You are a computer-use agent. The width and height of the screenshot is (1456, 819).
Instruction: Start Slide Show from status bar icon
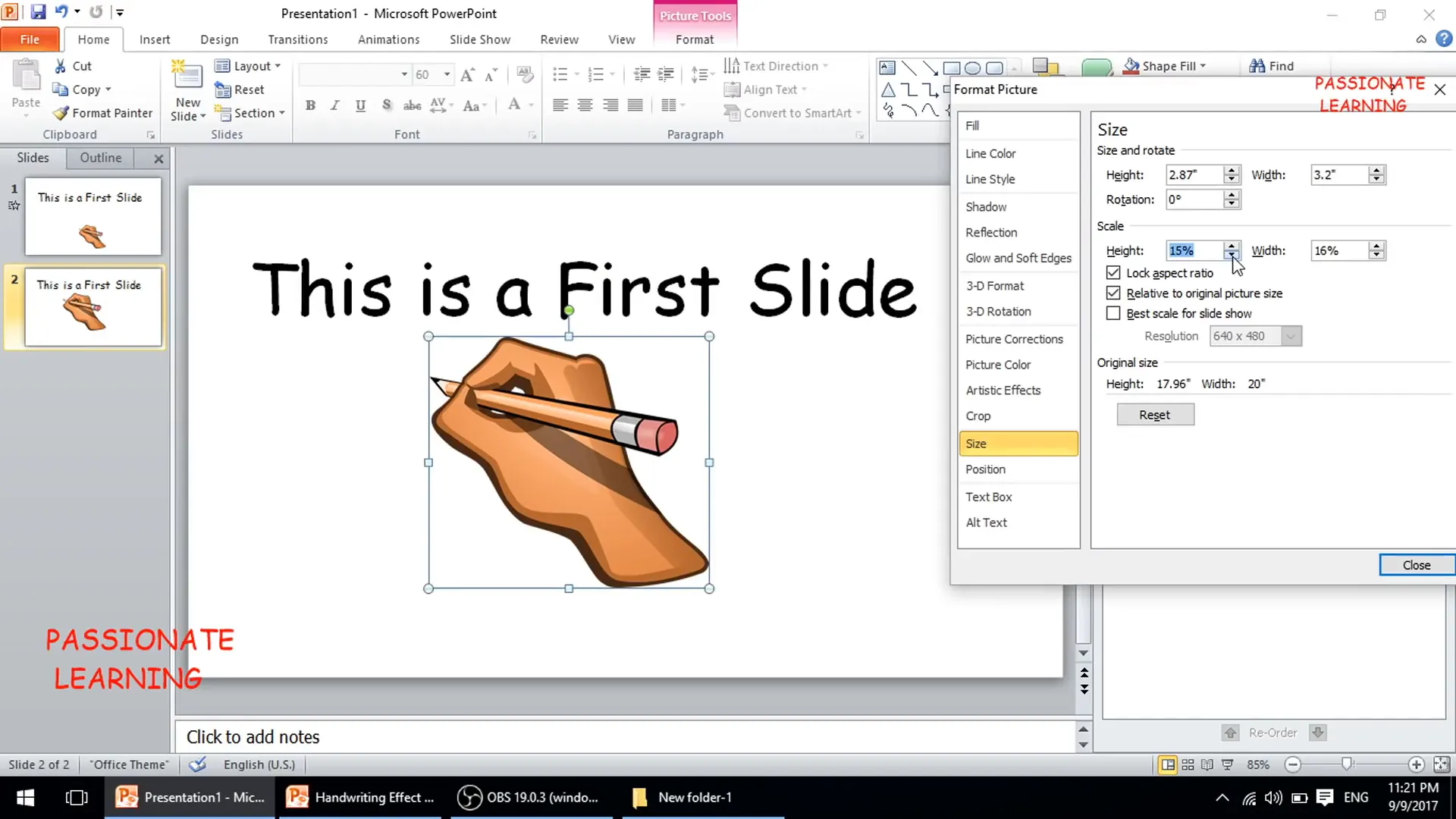1228,764
